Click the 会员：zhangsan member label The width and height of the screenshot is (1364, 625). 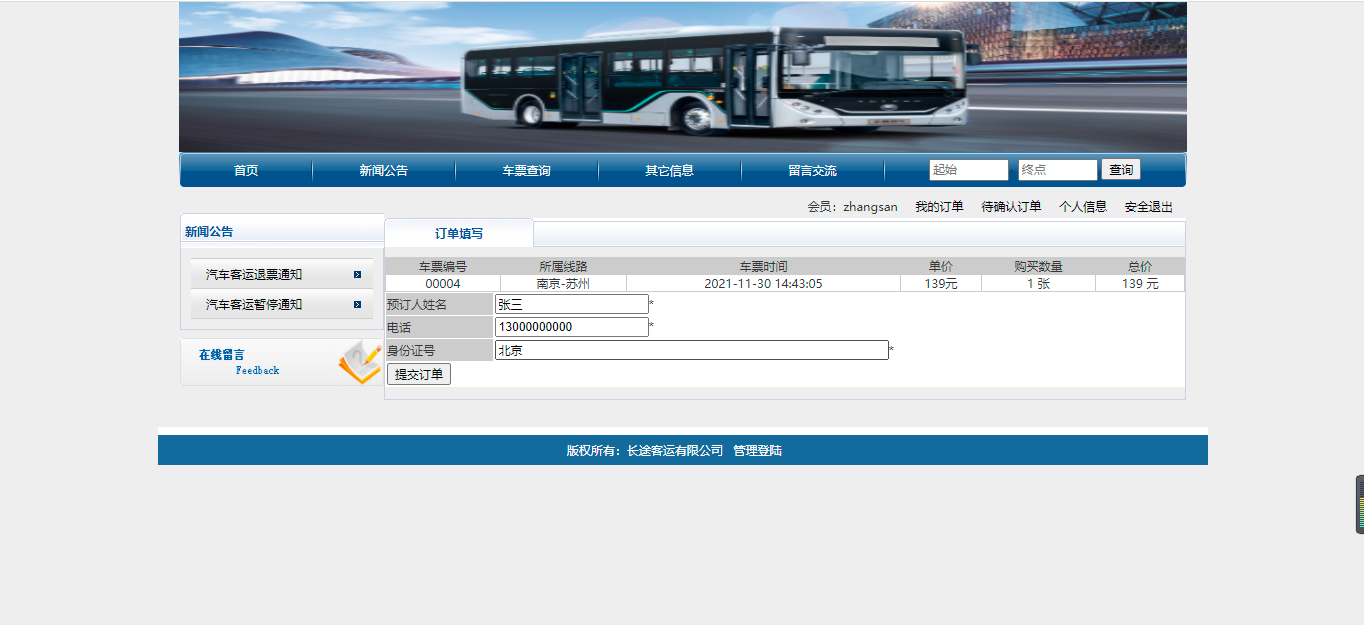[x=853, y=207]
